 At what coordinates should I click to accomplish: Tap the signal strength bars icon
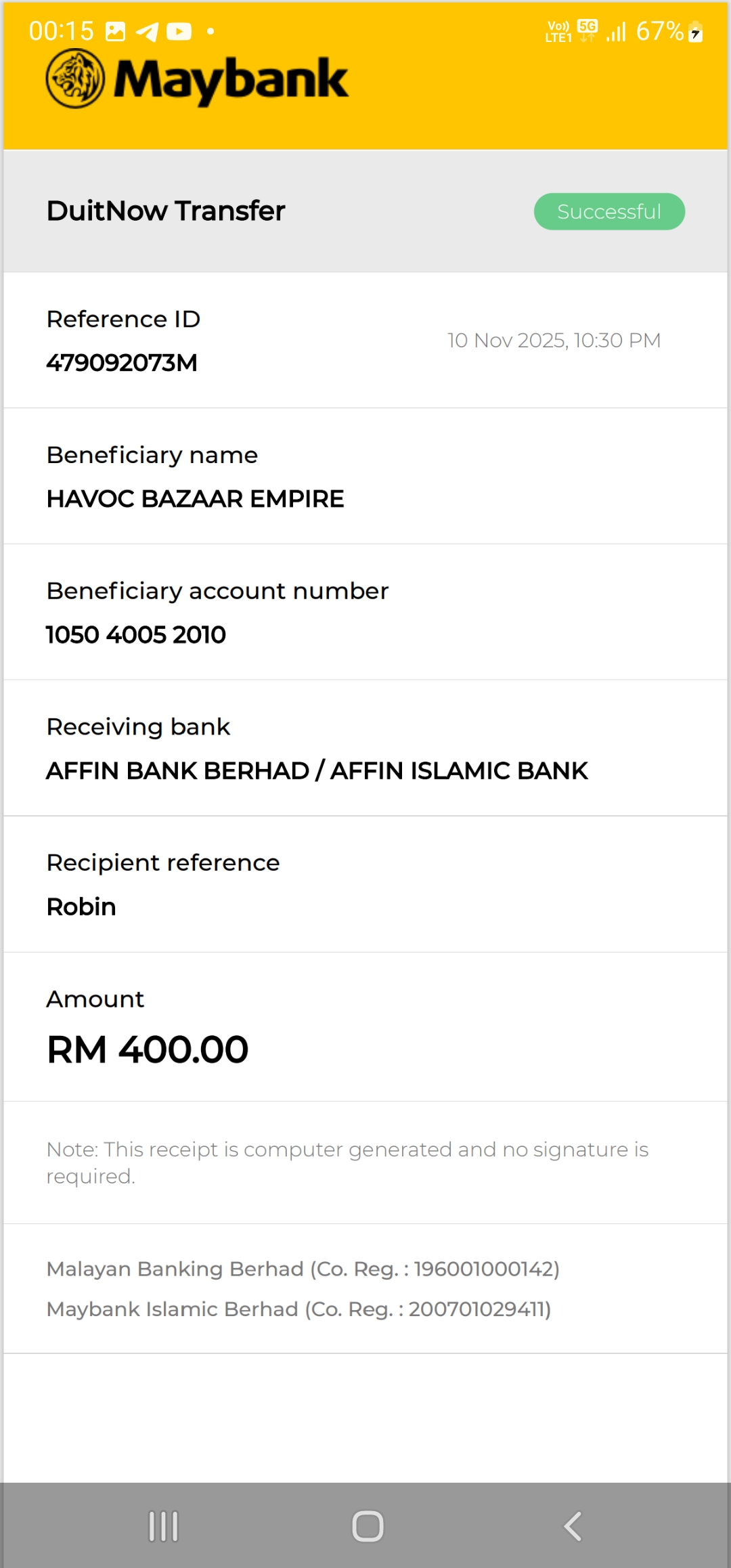pos(616,32)
